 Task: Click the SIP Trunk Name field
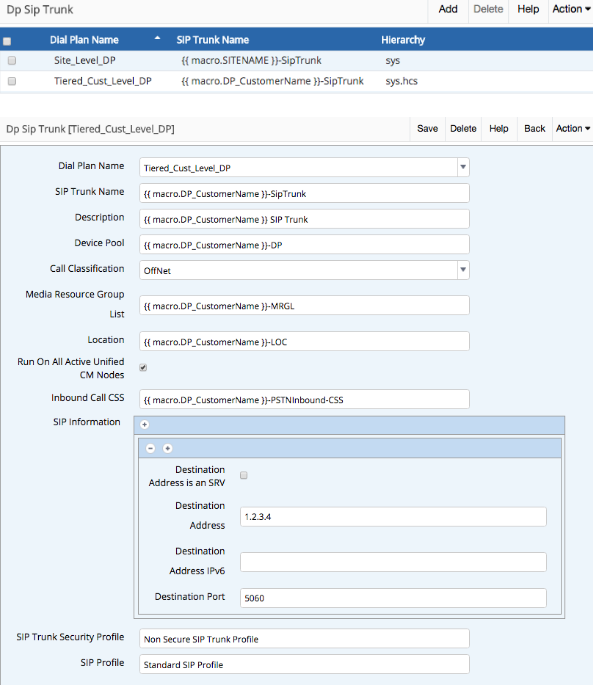[304, 193]
